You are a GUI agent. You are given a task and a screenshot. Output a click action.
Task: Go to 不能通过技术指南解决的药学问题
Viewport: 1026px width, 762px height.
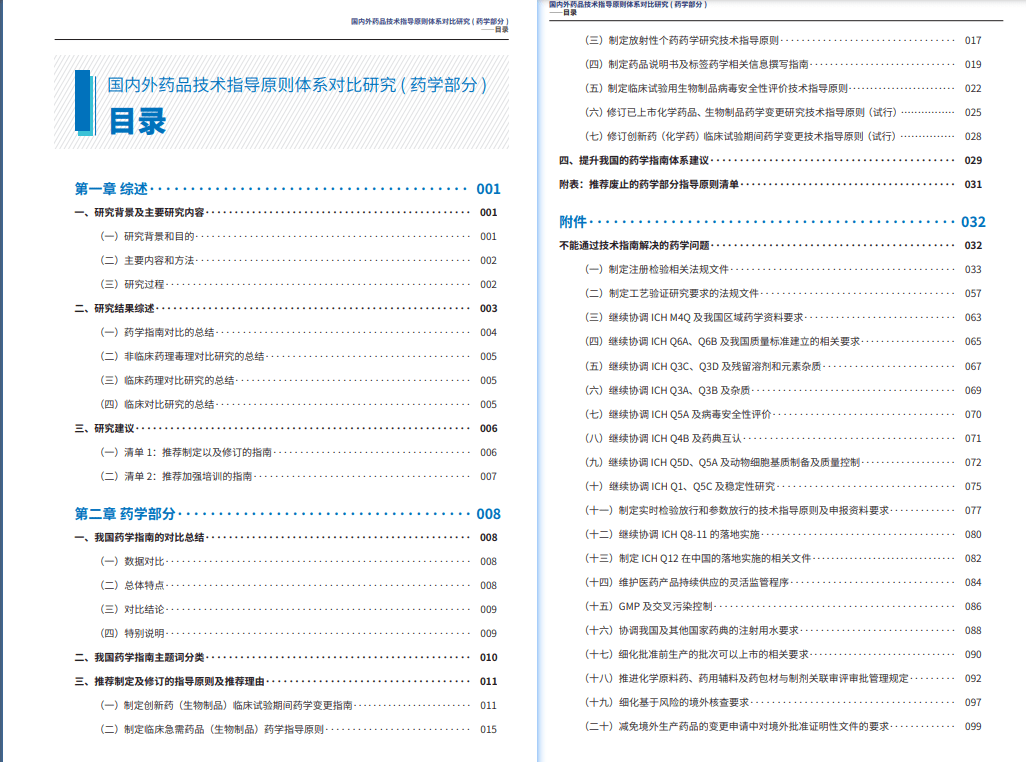click(770, 245)
